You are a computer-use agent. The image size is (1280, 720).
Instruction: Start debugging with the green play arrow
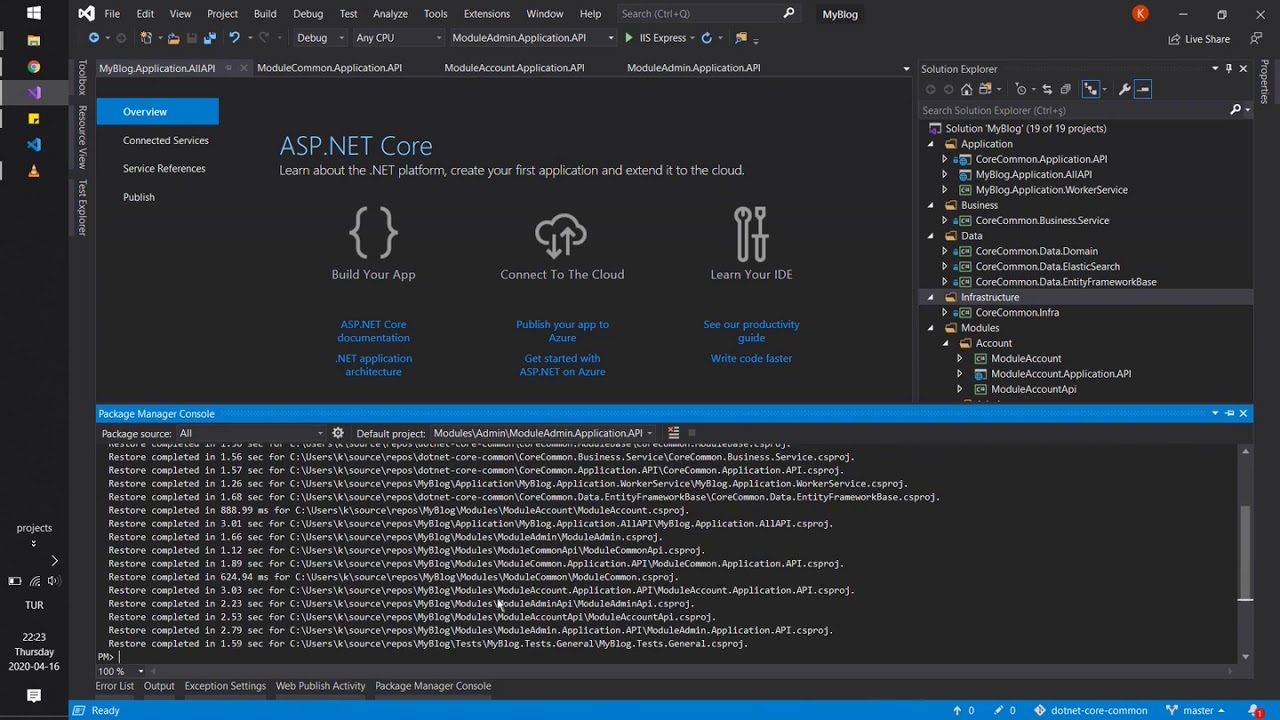[x=629, y=38]
